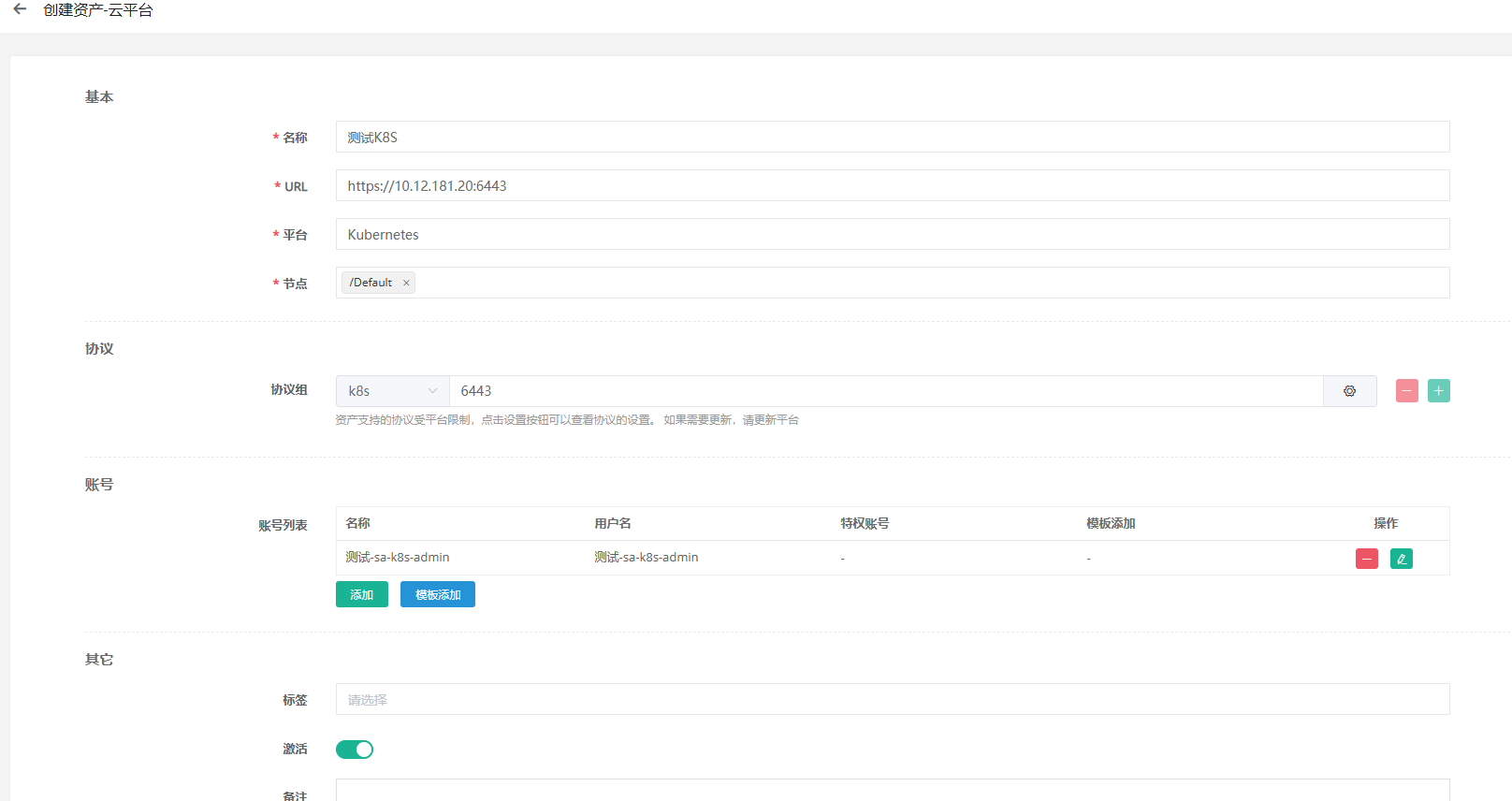Viewport: 1512px width, 801px height.
Task: Remove the /Default node tag
Action: coord(406,283)
